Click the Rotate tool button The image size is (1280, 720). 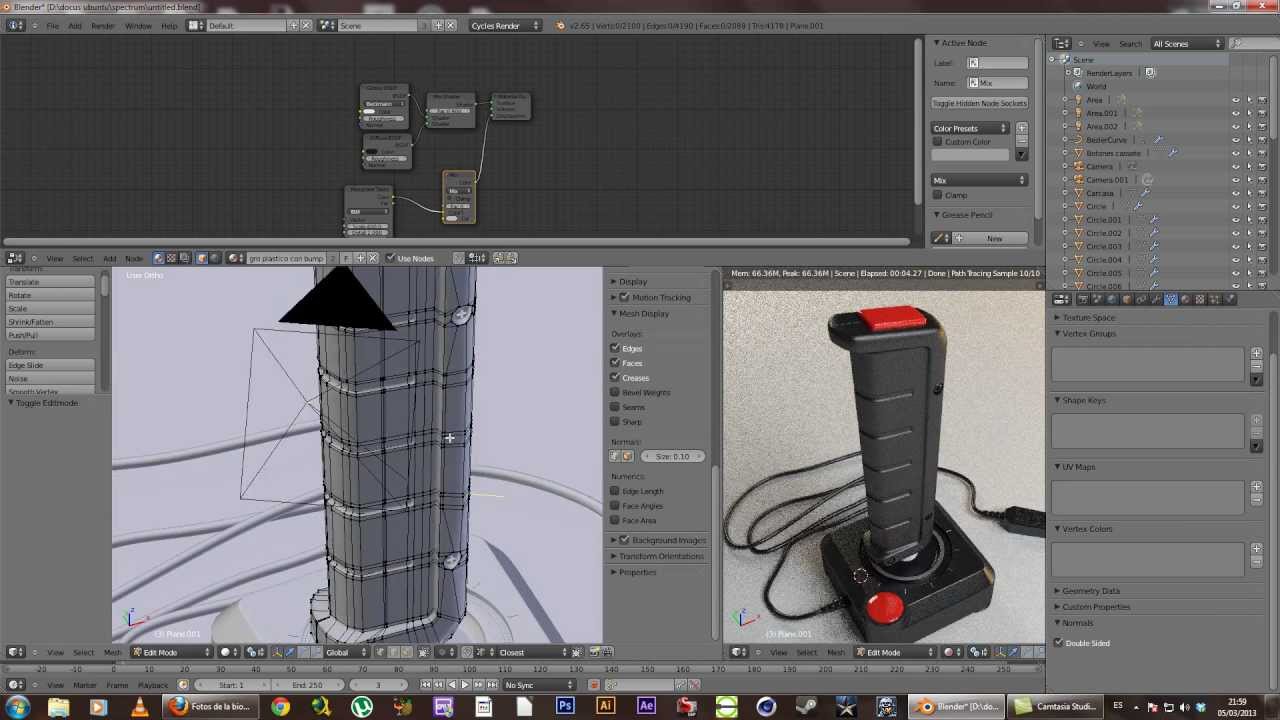[50, 295]
